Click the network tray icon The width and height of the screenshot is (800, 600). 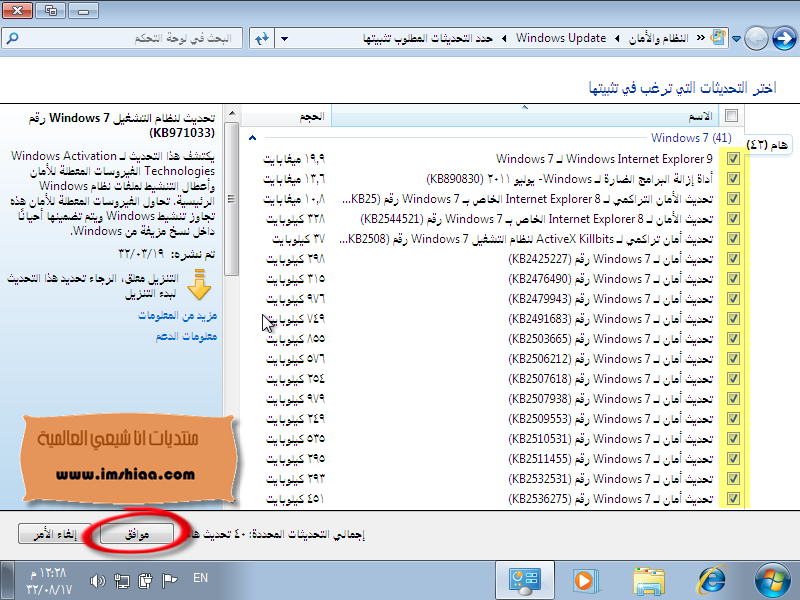click(x=121, y=581)
